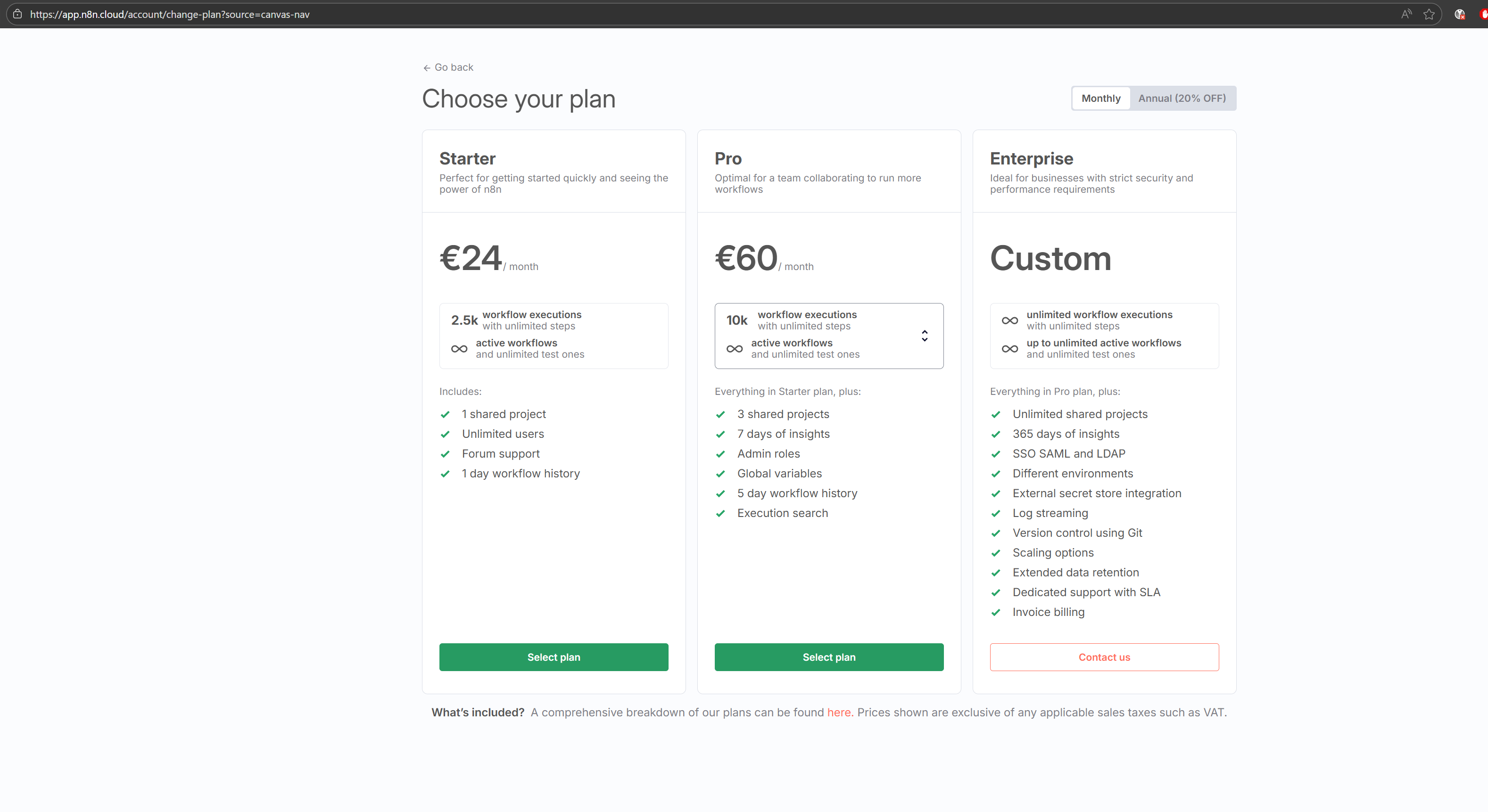Click the lock icon in the address bar
The height and width of the screenshot is (812, 1488).
pos(17,15)
